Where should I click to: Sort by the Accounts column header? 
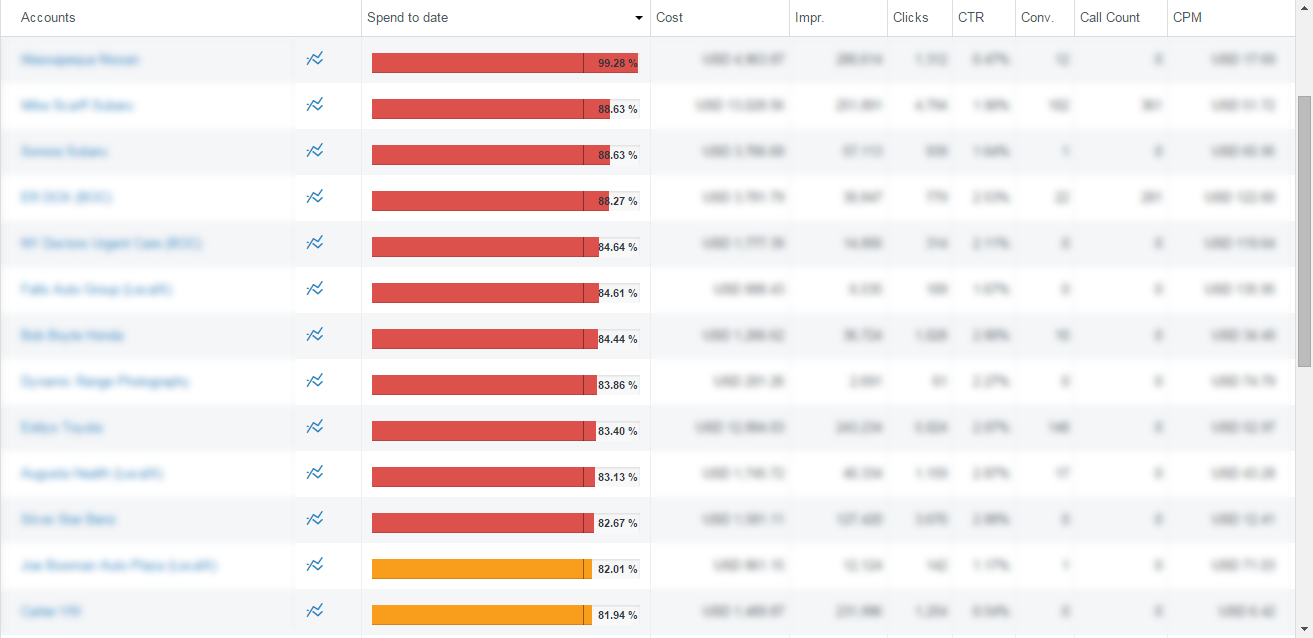pos(48,17)
